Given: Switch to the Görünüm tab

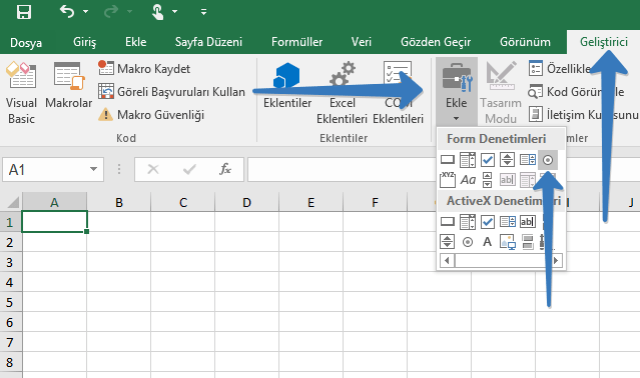Looking at the screenshot, I should click(525, 42).
